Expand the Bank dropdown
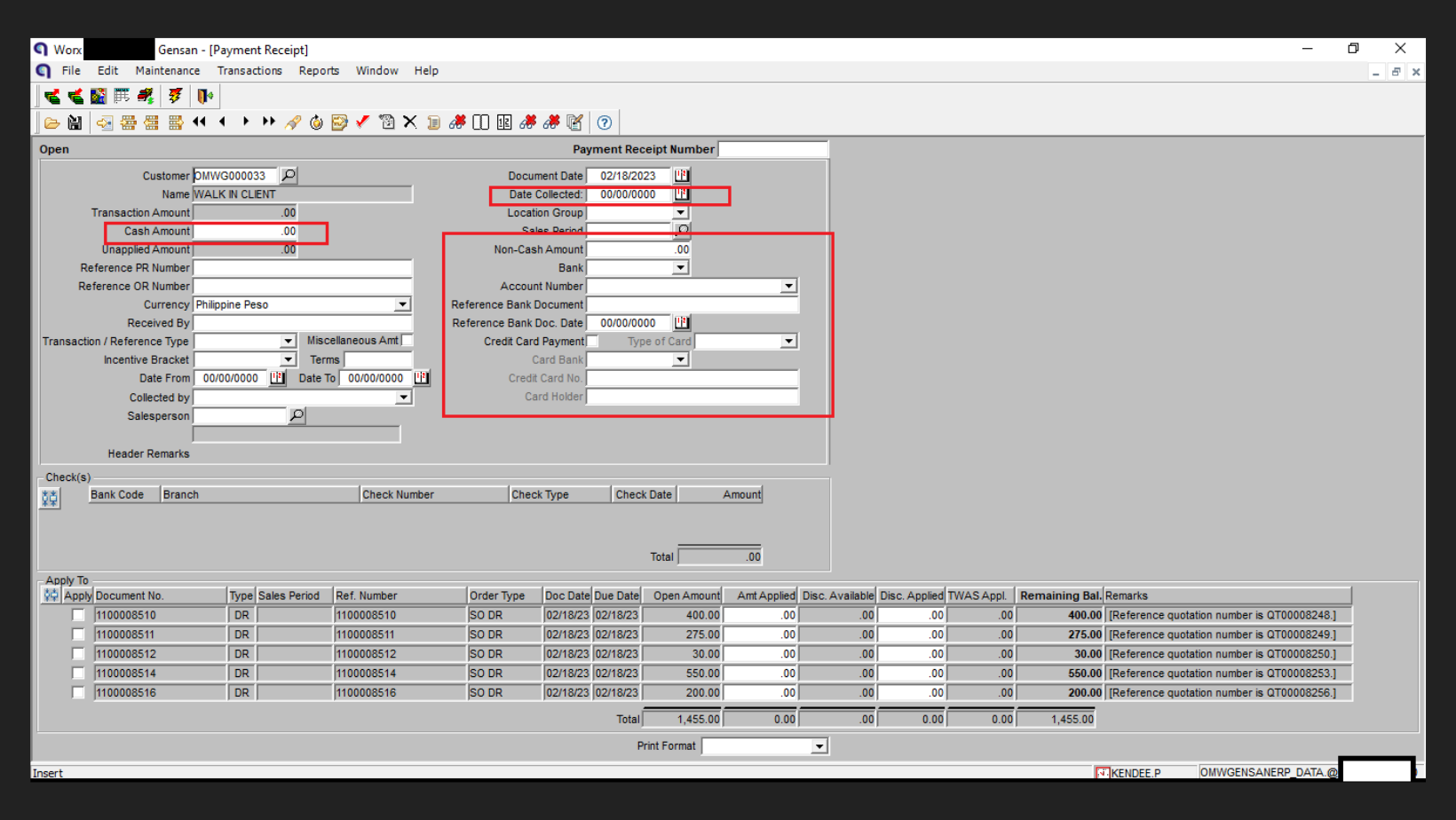 pyautogui.click(x=681, y=268)
